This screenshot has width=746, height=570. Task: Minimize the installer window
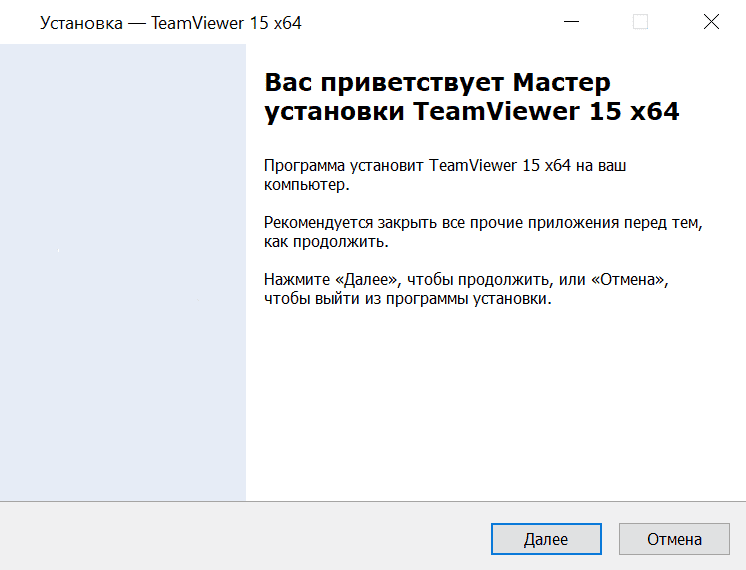tap(571, 22)
